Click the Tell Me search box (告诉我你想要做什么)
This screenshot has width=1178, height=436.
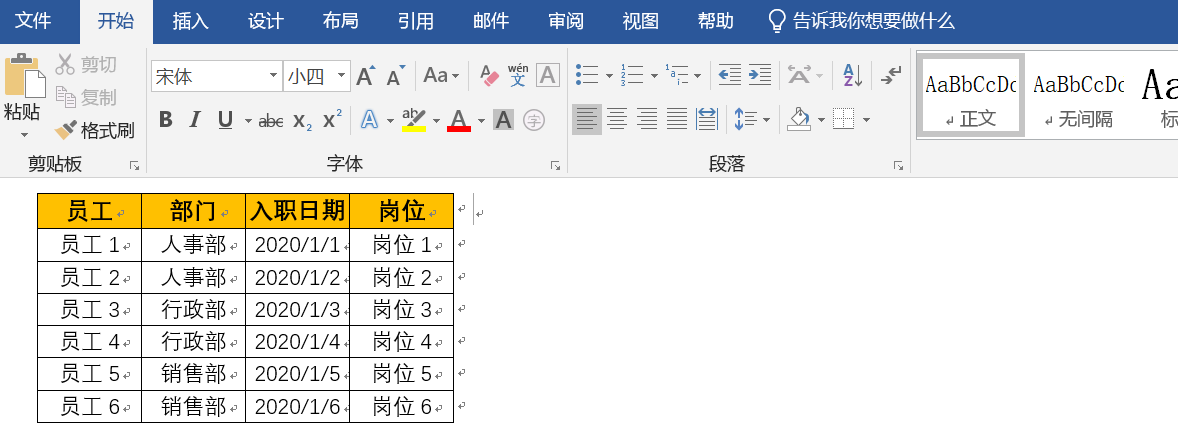[x=862, y=21]
